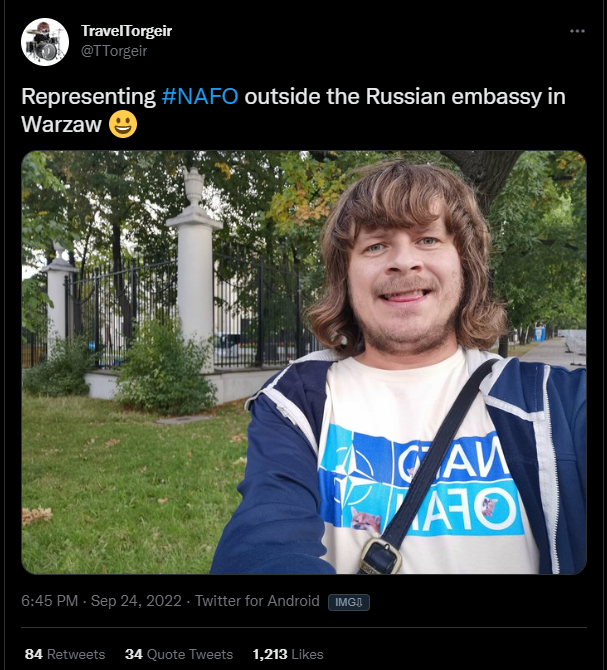Open the @TTorgeir handle link
The image size is (607, 670).
coord(114,51)
